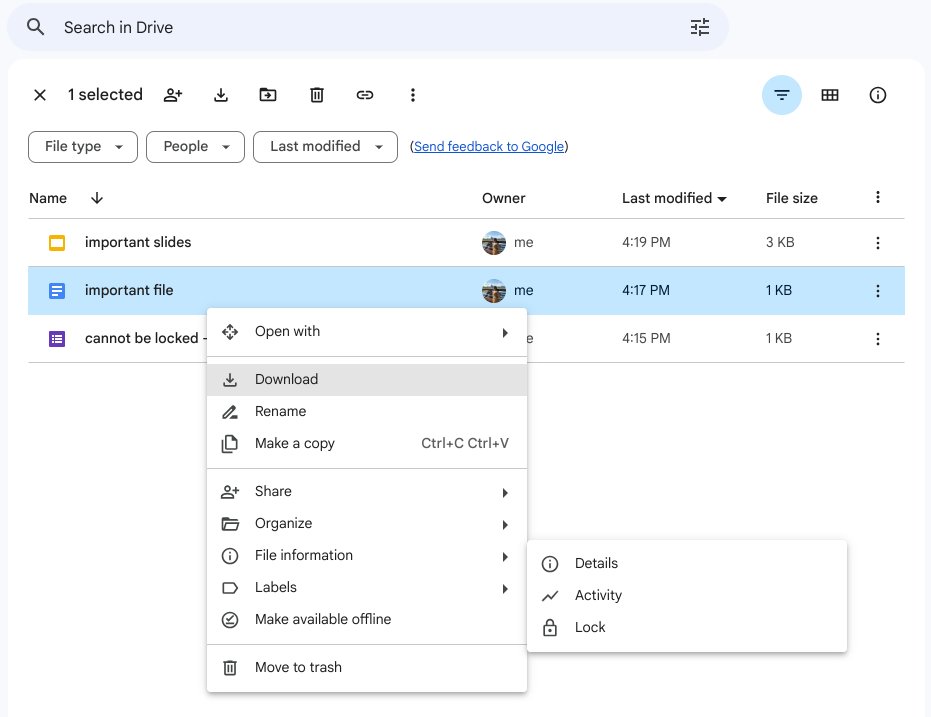Move selected file using the folder icon

pyautogui.click(x=268, y=94)
